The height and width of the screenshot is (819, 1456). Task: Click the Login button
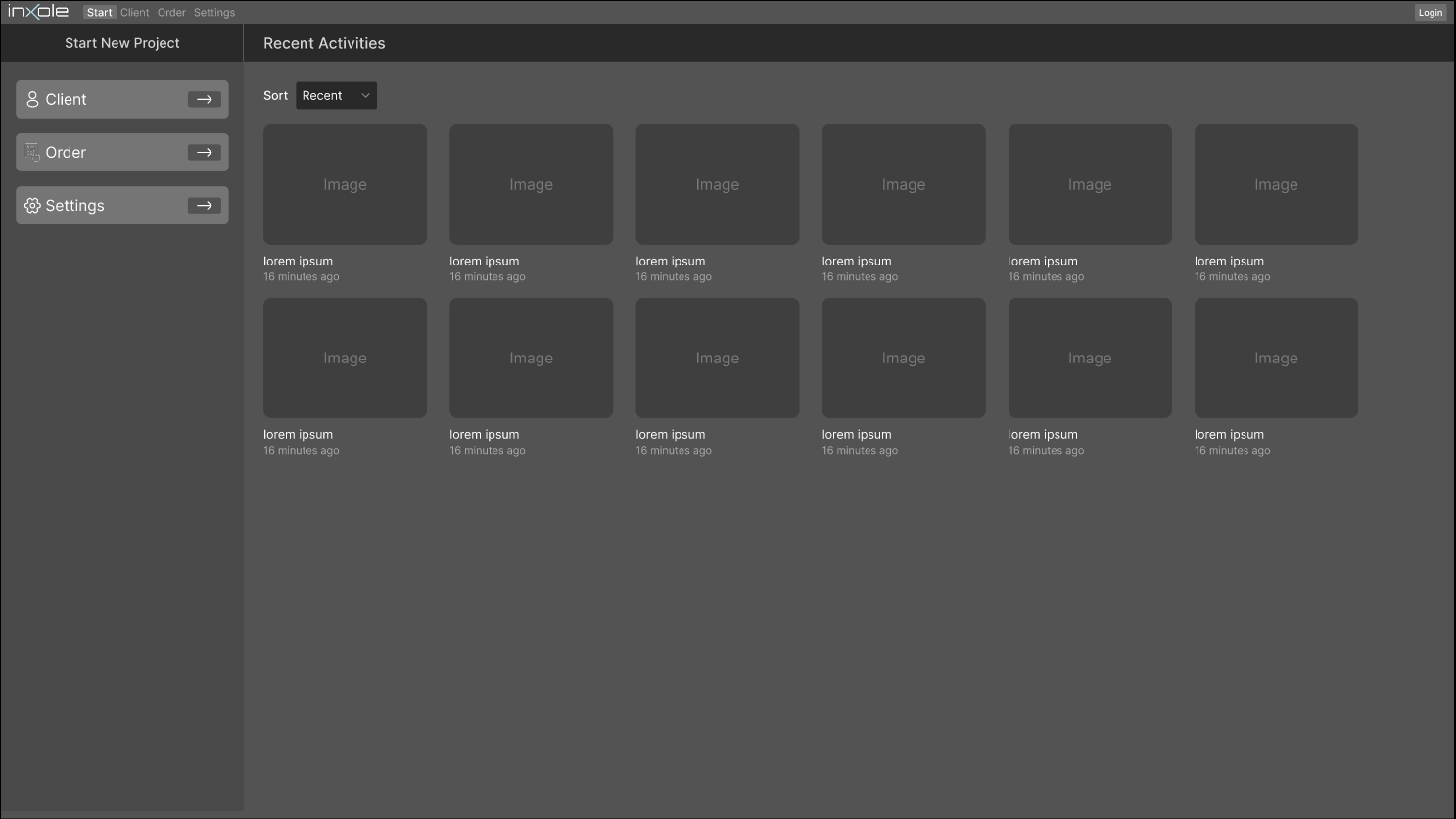click(x=1430, y=13)
